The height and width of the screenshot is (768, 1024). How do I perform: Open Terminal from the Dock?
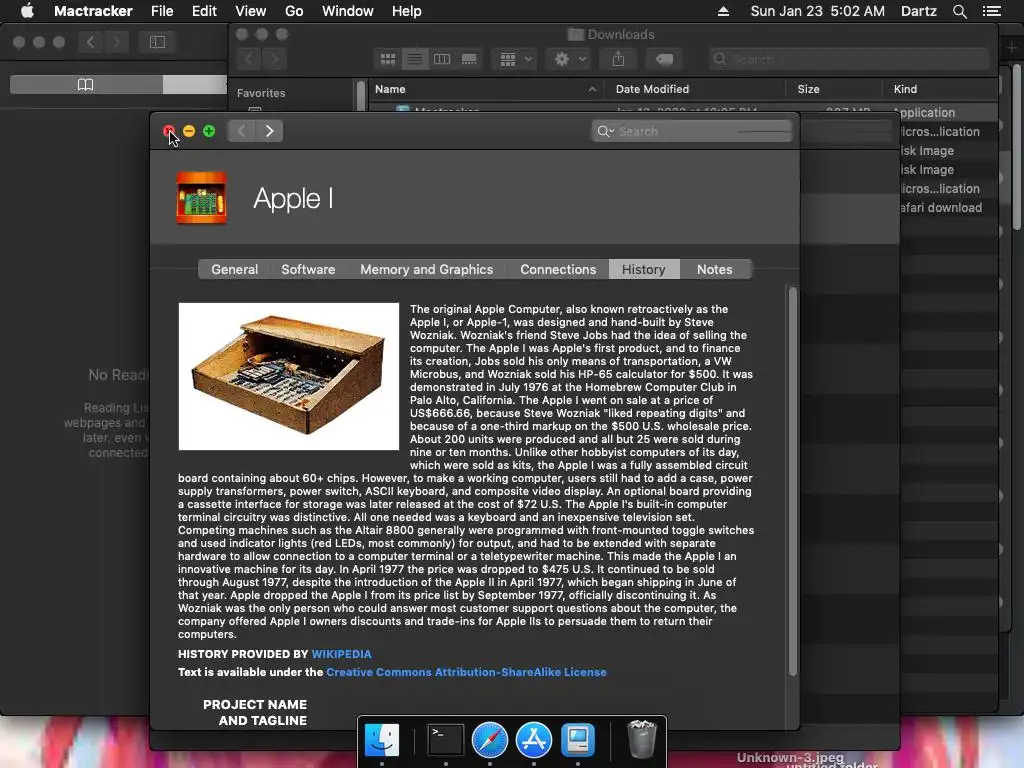(445, 740)
